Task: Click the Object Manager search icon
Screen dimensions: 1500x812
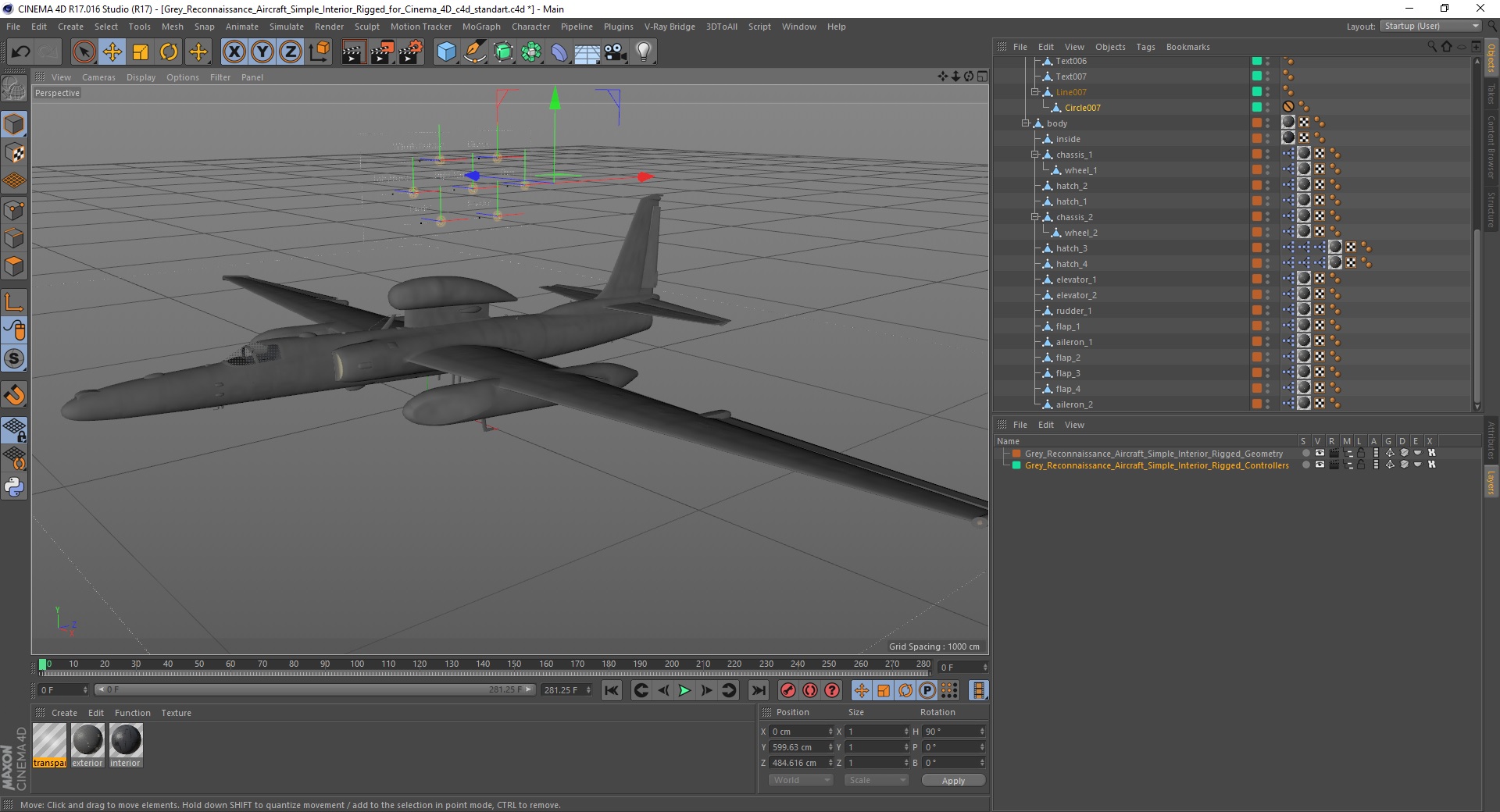Action: (1432, 47)
